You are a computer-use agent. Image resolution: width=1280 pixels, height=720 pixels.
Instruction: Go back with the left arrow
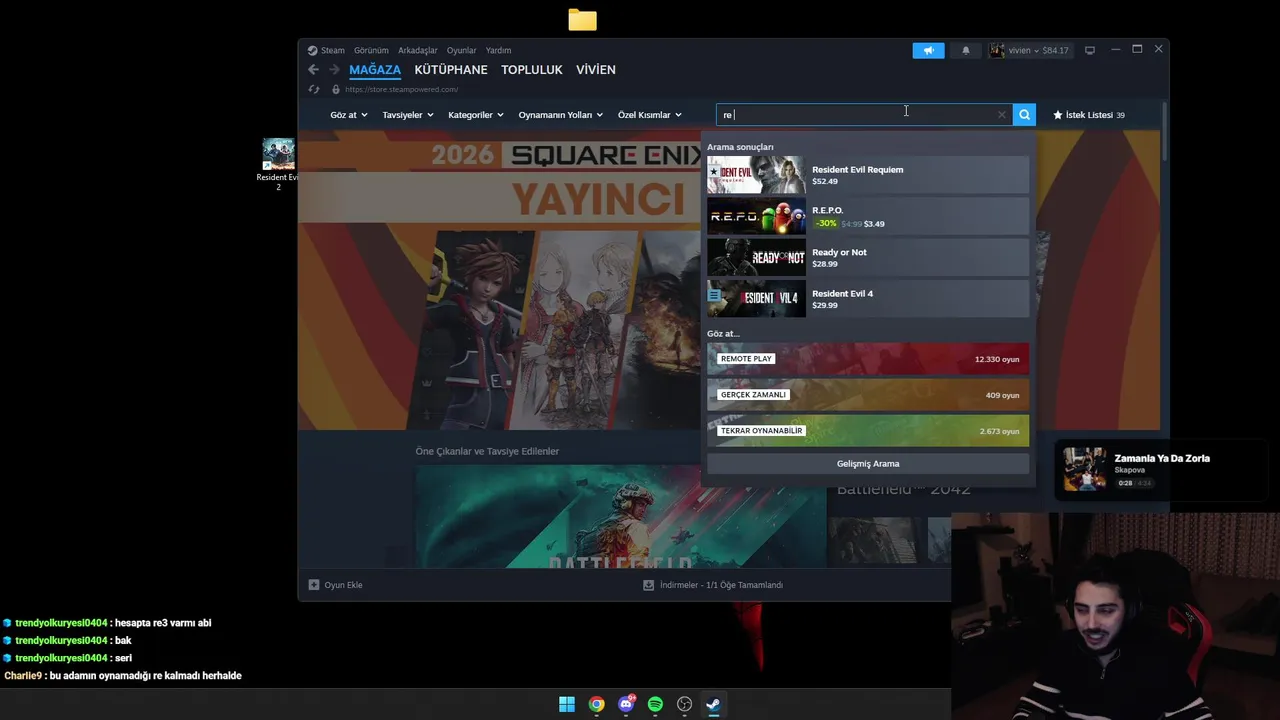(x=313, y=70)
